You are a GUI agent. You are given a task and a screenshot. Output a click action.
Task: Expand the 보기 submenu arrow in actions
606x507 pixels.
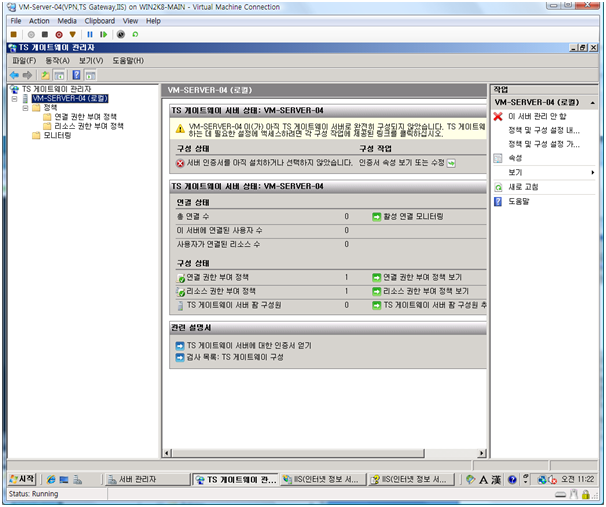coord(592,173)
